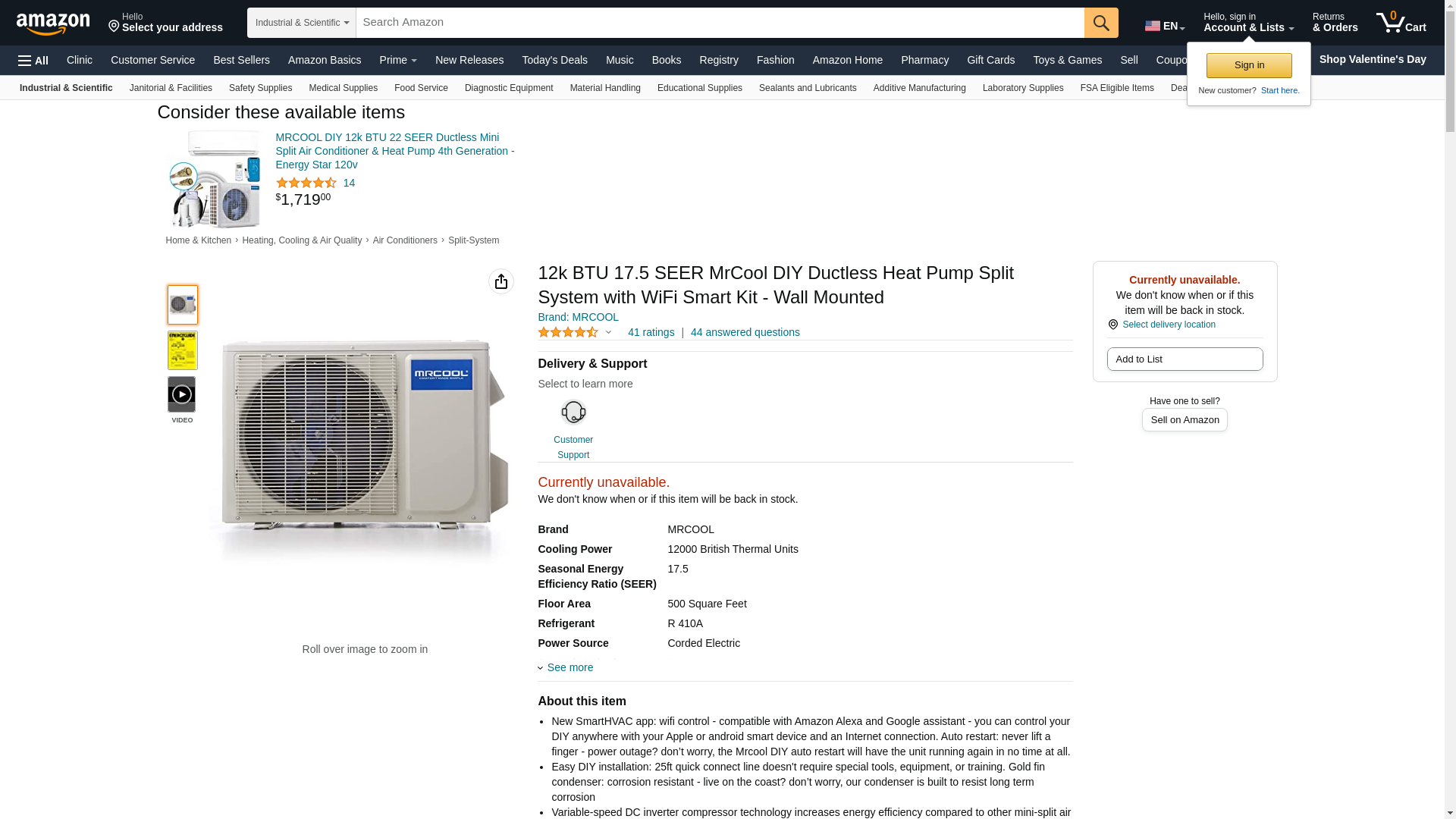Click the yellow Sign in button

click(x=1249, y=65)
